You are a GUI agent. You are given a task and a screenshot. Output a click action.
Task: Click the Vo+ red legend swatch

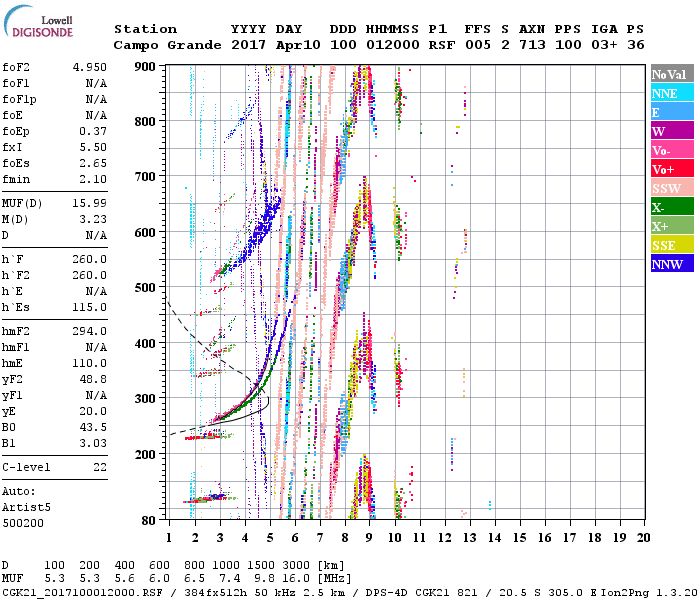point(669,169)
